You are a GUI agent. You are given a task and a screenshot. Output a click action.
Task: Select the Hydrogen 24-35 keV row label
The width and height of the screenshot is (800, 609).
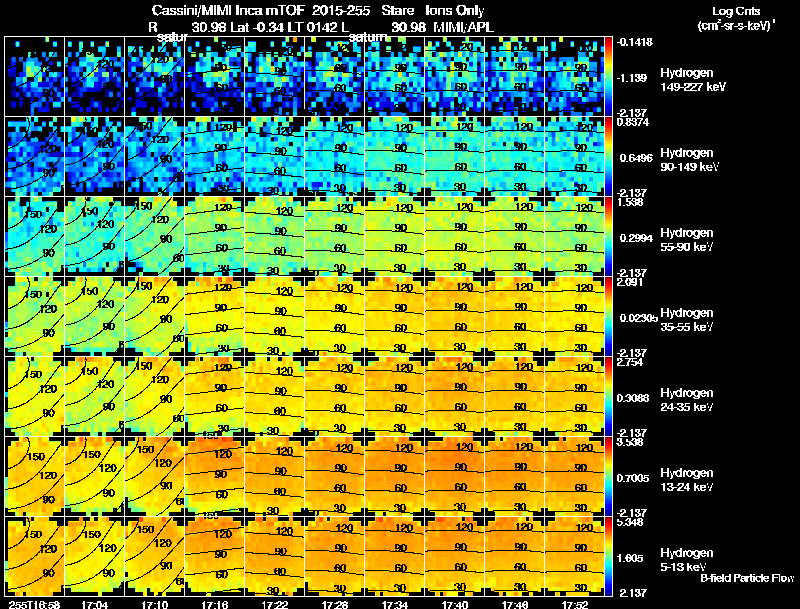point(687,400)
